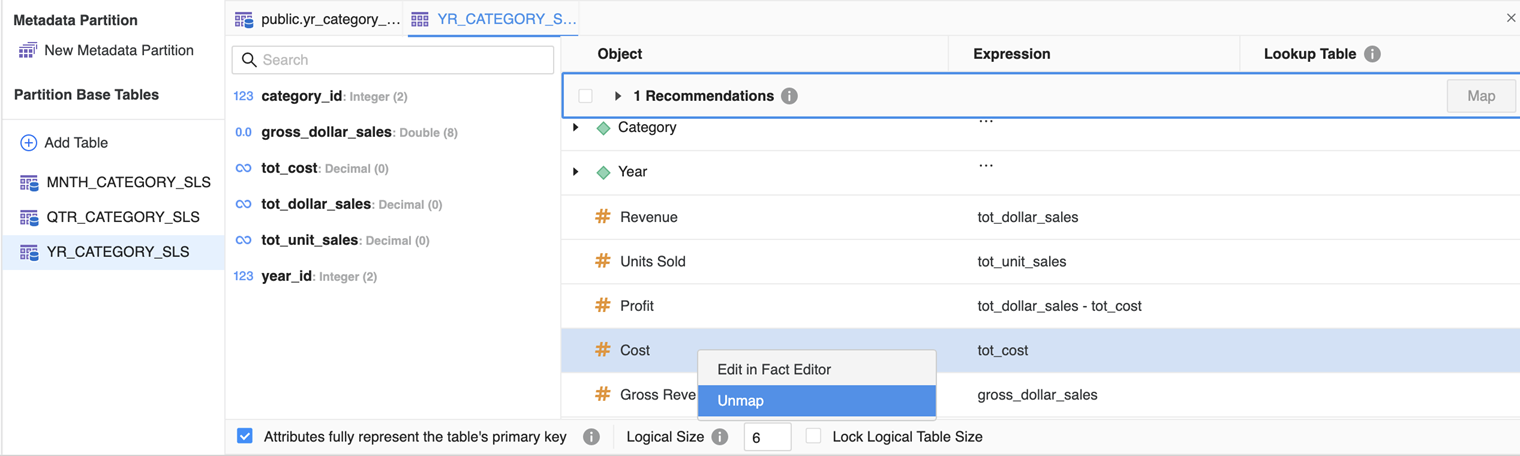Click the info icon next to Recommendations
The image size is (1520, 456).
[x=789, y=96]
